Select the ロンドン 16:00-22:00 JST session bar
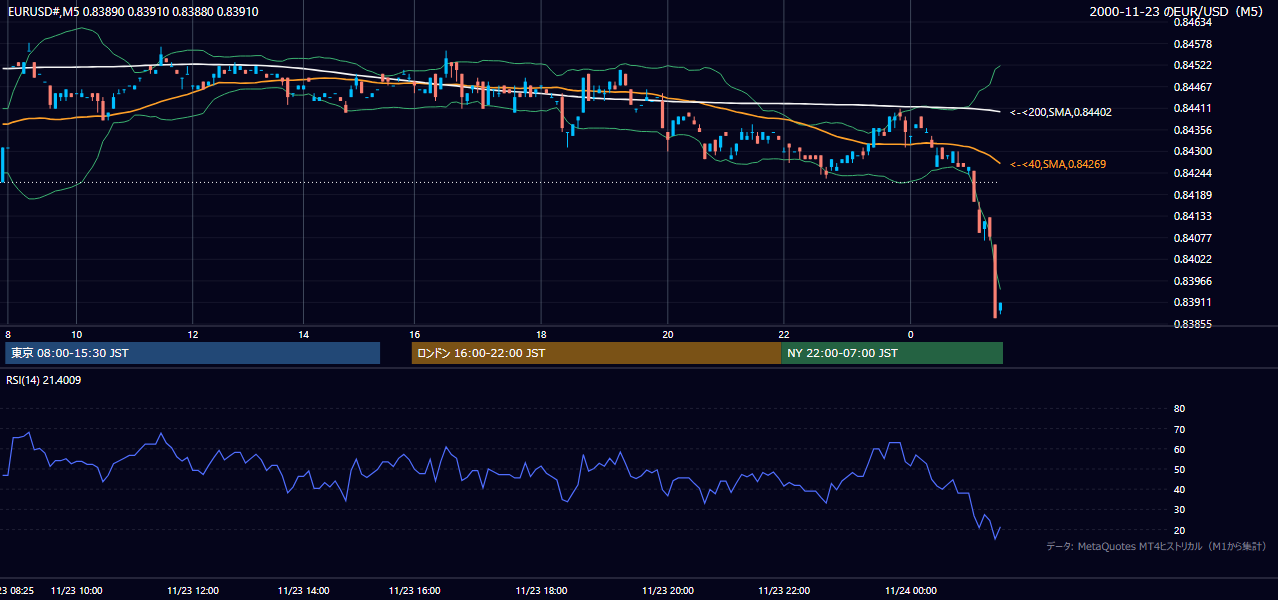The image size is (1278, 600). [x=596, y=353]
